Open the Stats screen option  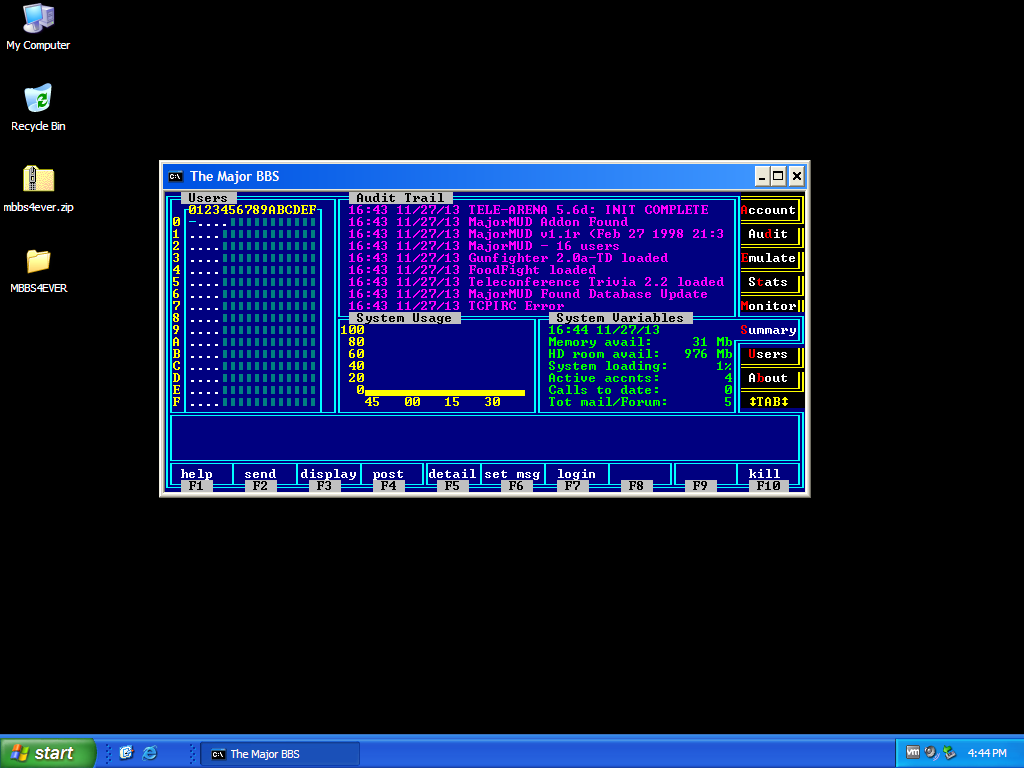pyautogui.click(x=769, y=282)
